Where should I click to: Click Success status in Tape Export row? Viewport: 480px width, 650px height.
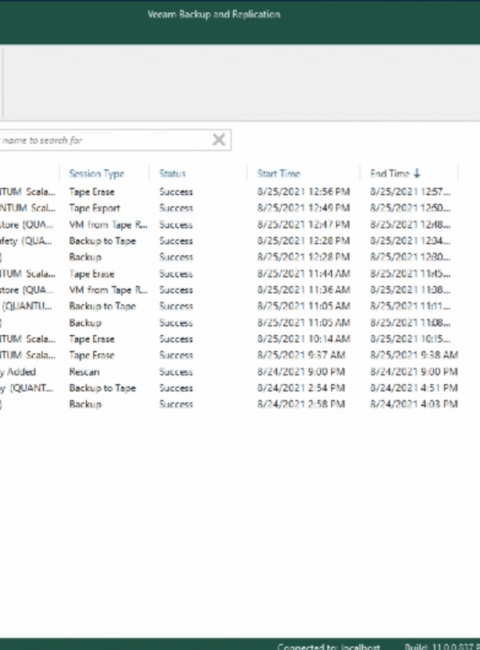point(176,208)
